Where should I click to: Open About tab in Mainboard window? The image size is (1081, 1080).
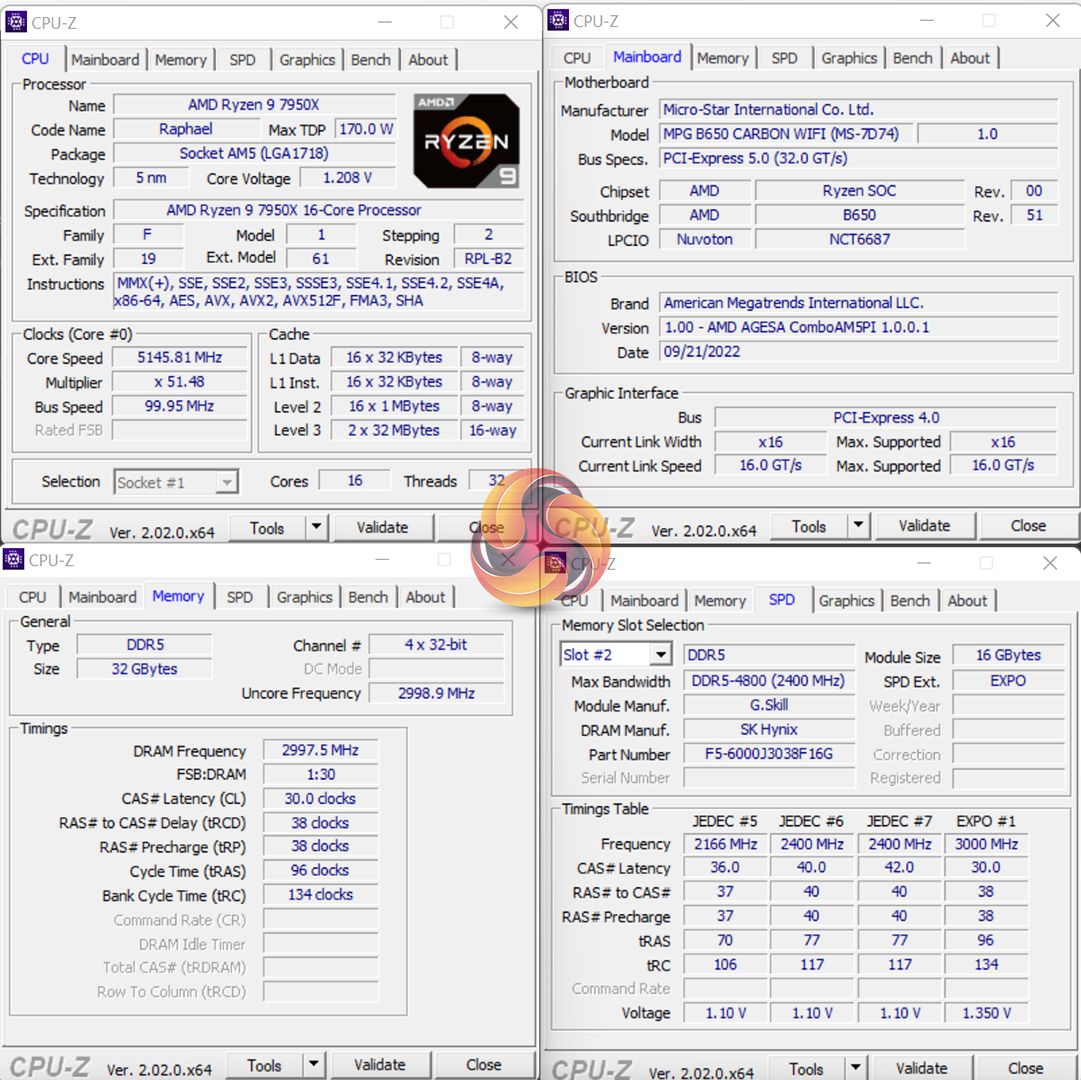(969, 58)
